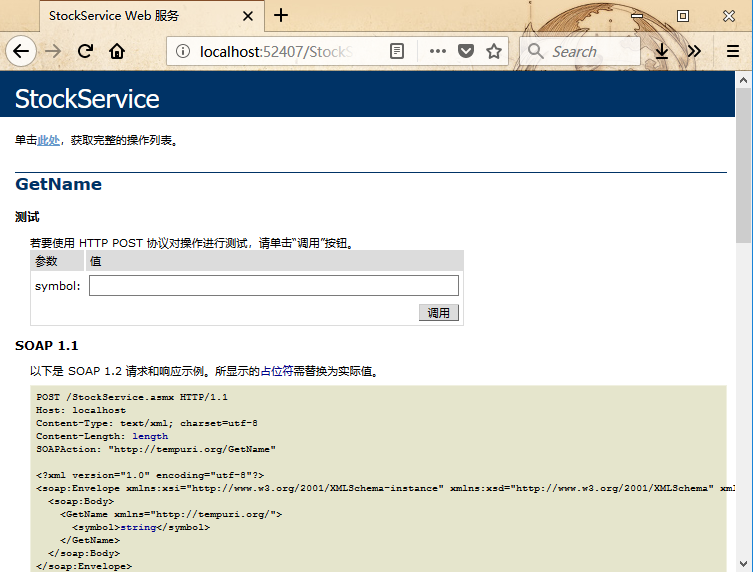
Task: Expand the toolbar overflow chevron
Action: click(694, 51)
